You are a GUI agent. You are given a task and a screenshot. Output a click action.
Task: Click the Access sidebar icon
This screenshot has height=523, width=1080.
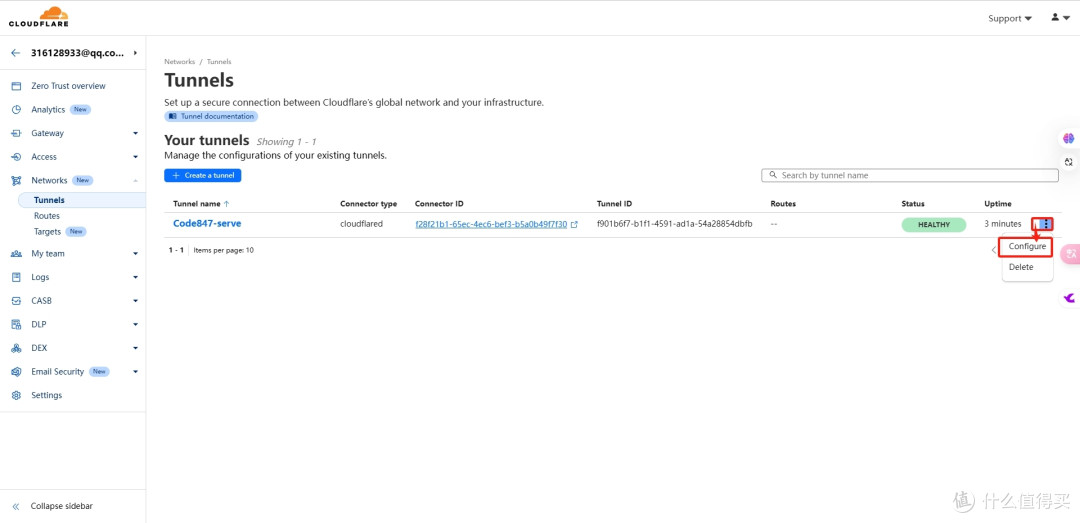(17, 156)
